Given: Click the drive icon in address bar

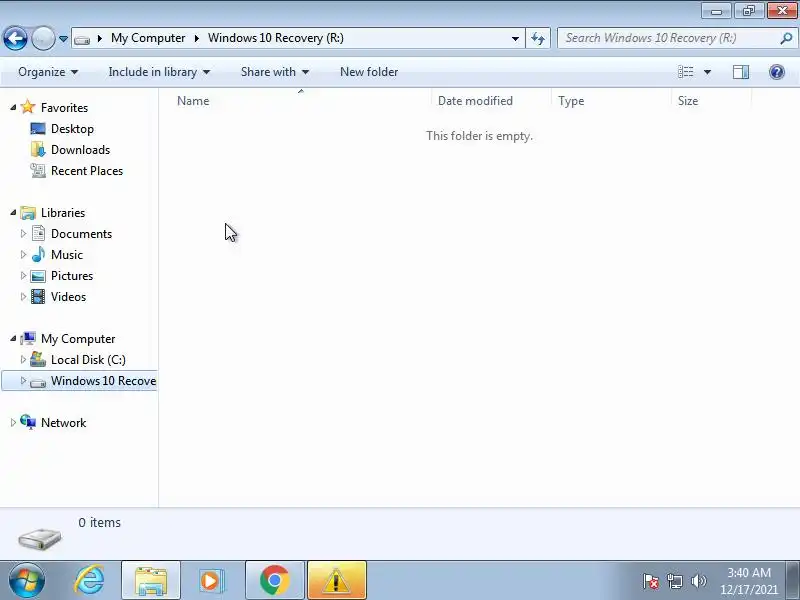Looking at the screenshot, I should pos(82,39).
